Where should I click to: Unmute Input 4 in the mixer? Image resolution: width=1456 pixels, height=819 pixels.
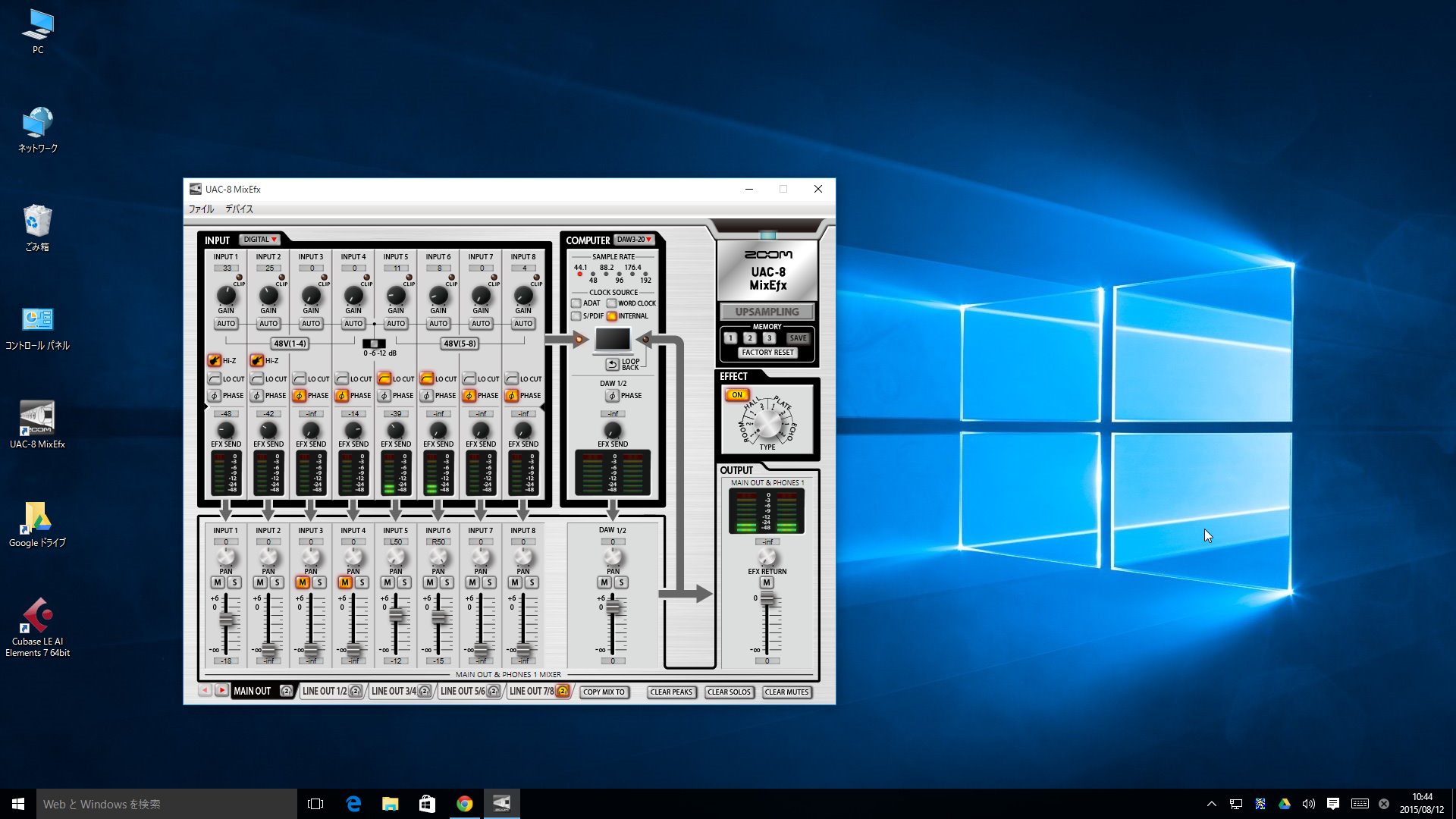pos(345,582)
